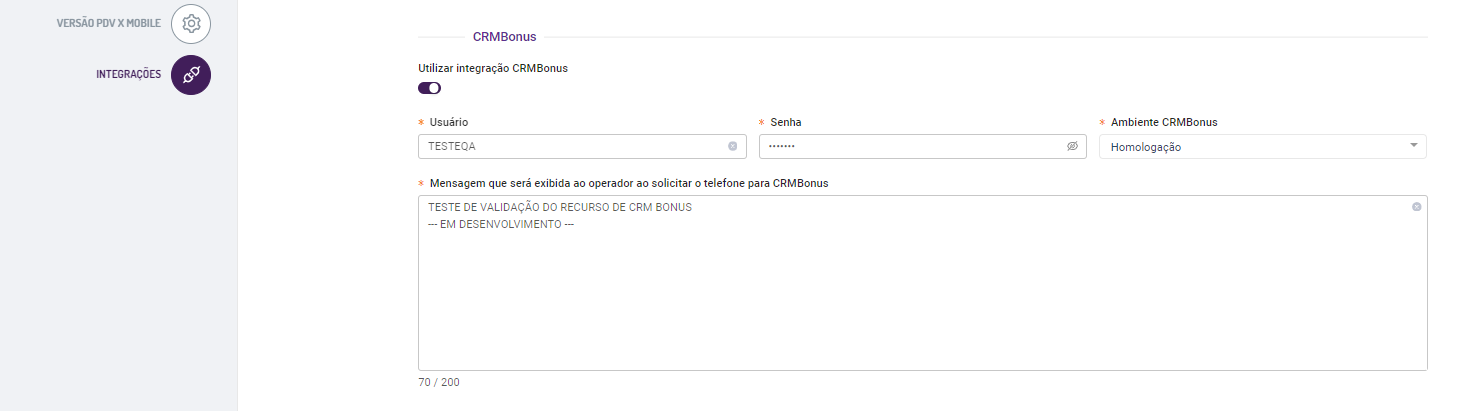Click the CRMBonus section title
Image resolution: width=1462 pixels, height=411 pixels.
click(504, 37)
